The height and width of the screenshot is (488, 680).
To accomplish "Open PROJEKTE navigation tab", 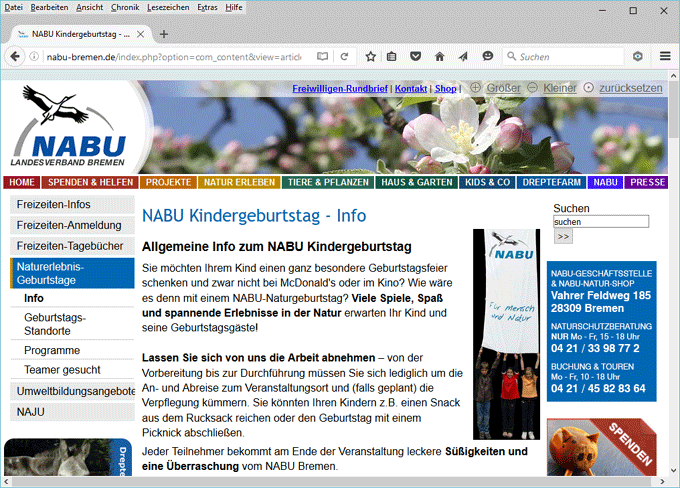I will [x=168, y=182].
